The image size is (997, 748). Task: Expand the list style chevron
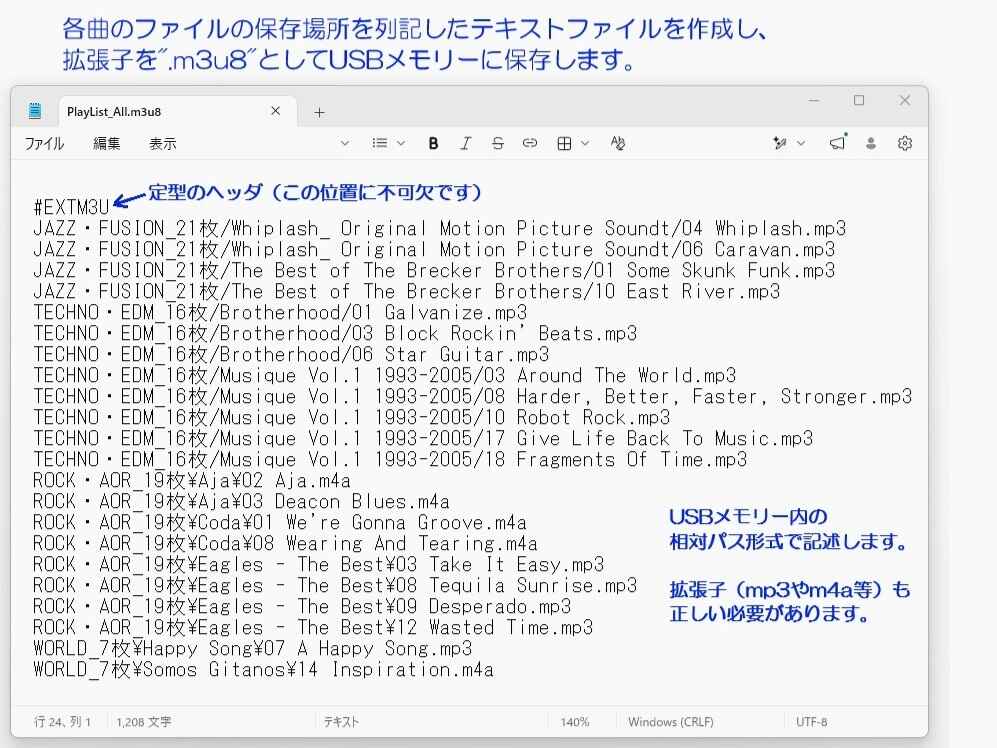[401, 144]
